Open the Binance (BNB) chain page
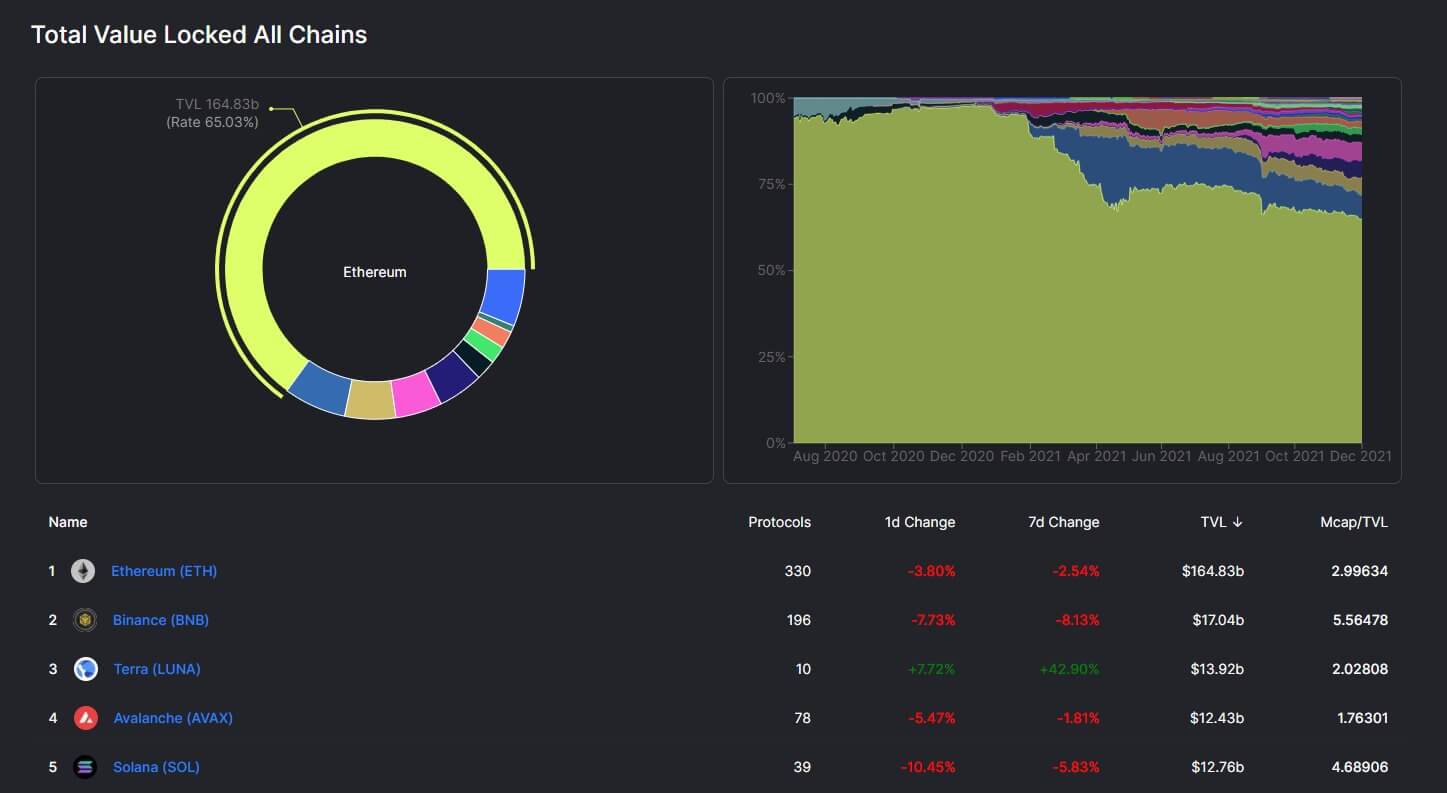1447x793 pixels. click(161, 620)
